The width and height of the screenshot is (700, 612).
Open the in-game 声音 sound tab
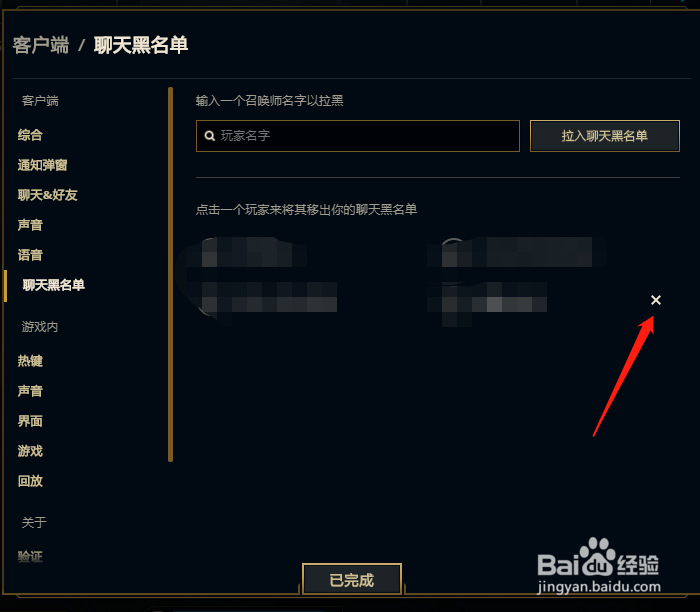tap(30, 391)
